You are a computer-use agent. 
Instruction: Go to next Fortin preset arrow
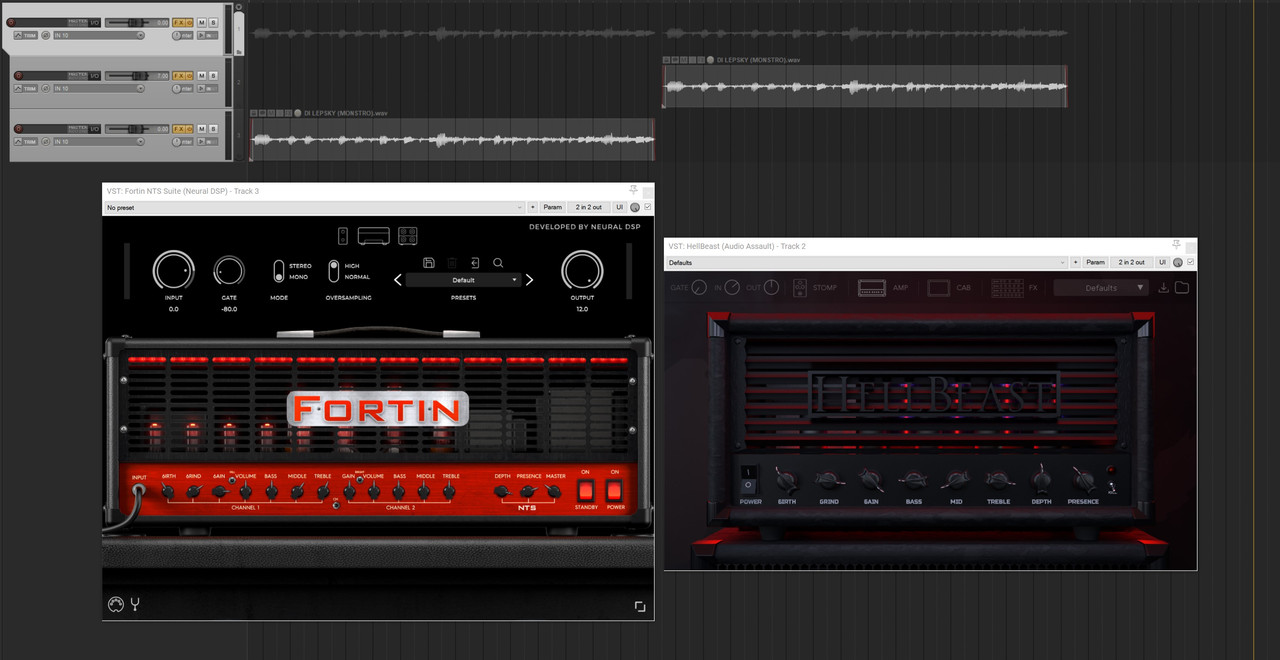(530, 280)
